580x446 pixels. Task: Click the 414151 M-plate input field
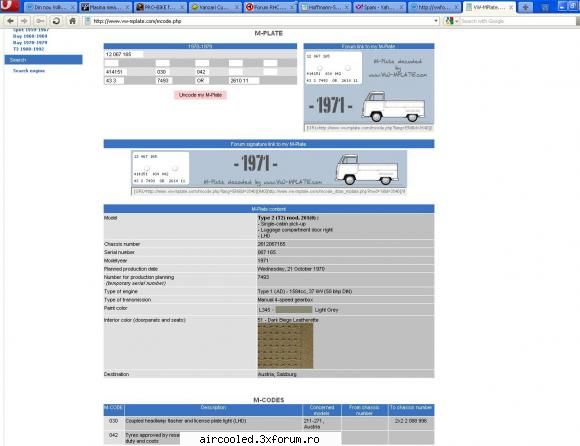(115, 72)
